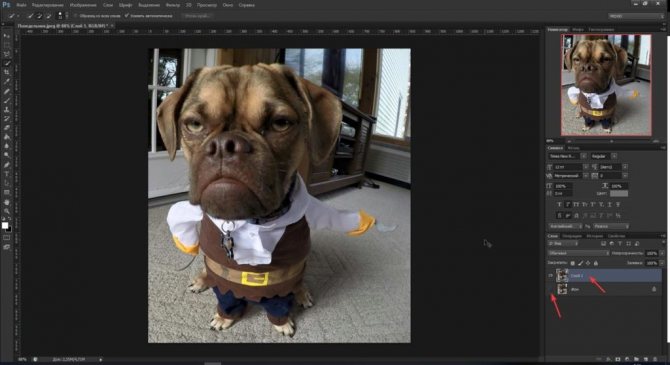Select the Crop tool

7,72
